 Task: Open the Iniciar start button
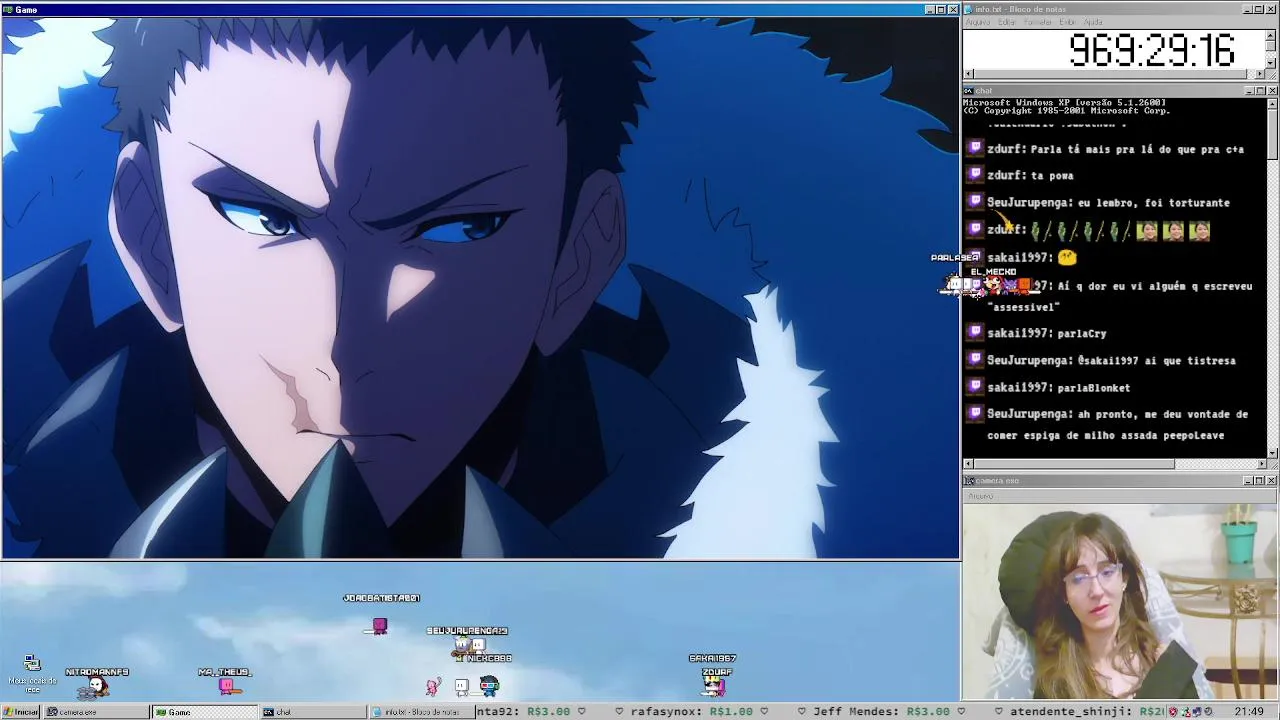click(20, 712)
